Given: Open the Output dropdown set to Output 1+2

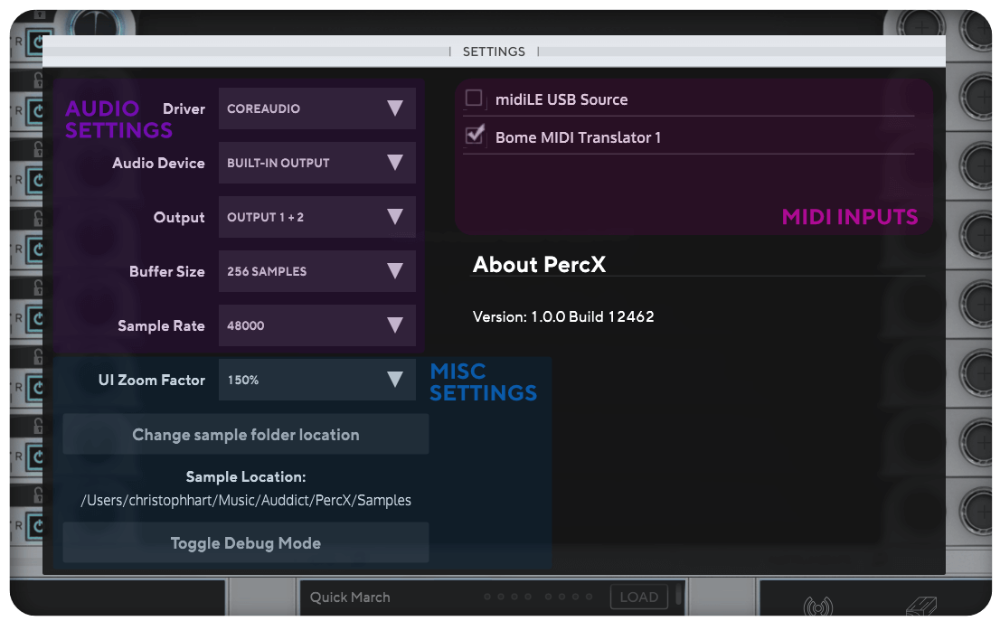Looking at the screenshot, I should (317, 217).
